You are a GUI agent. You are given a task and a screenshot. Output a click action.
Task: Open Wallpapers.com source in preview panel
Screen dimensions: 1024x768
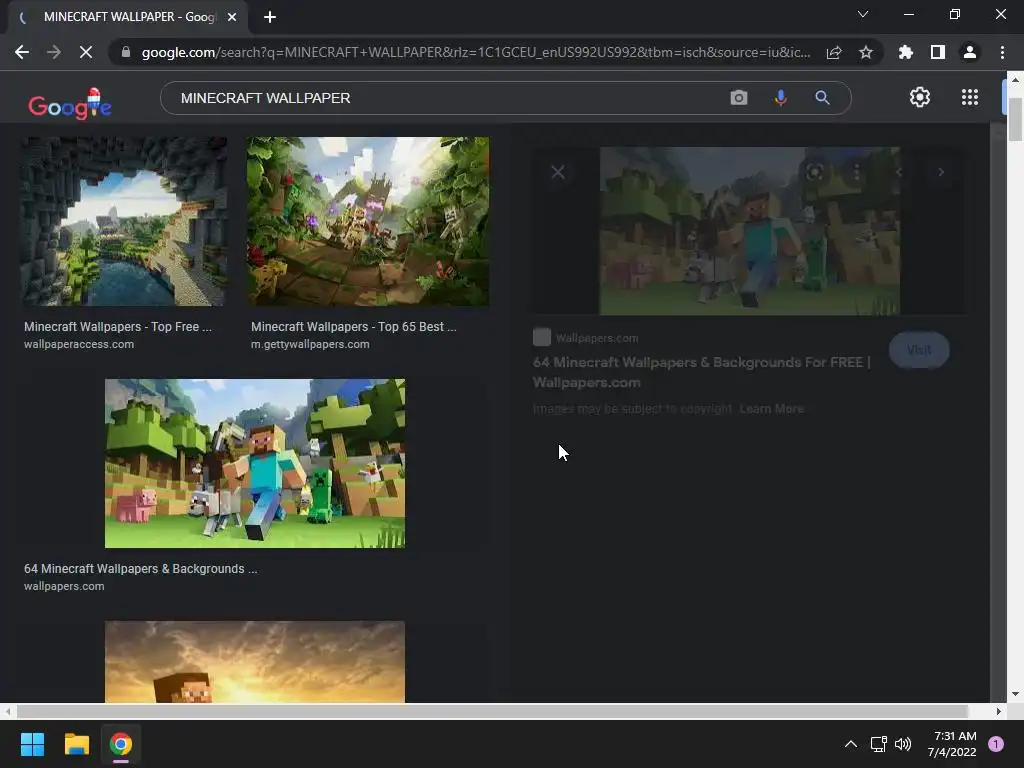586,338
